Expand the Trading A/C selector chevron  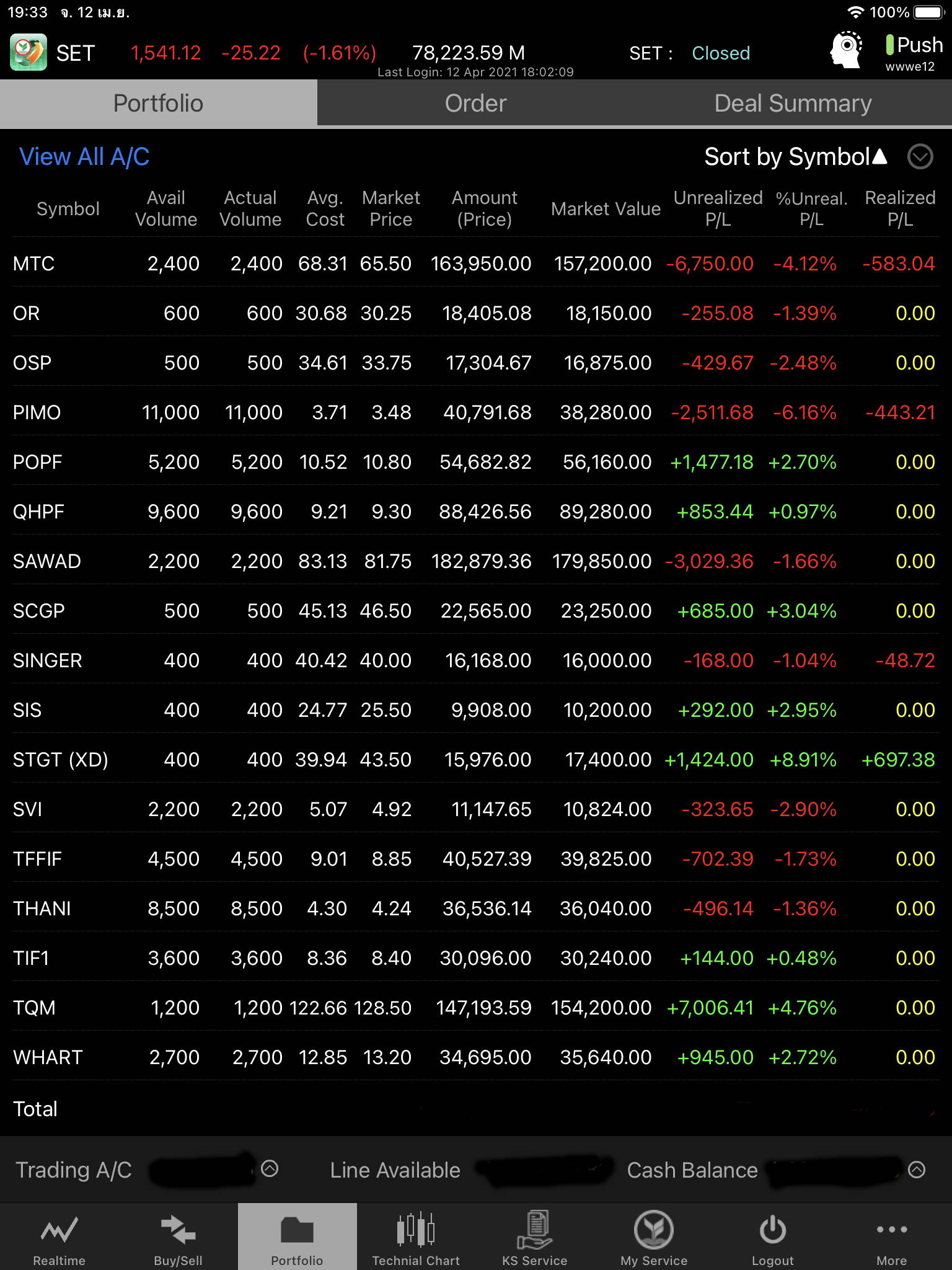coord(270,1169)
